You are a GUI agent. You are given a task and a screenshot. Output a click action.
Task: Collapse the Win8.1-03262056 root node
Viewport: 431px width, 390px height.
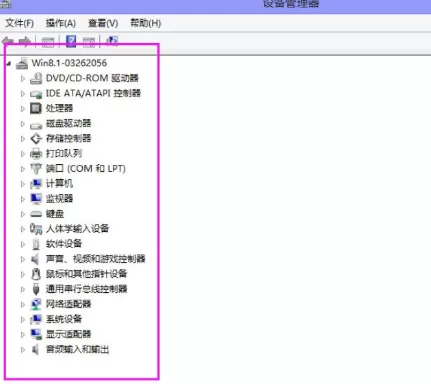[x=9, y=63]
